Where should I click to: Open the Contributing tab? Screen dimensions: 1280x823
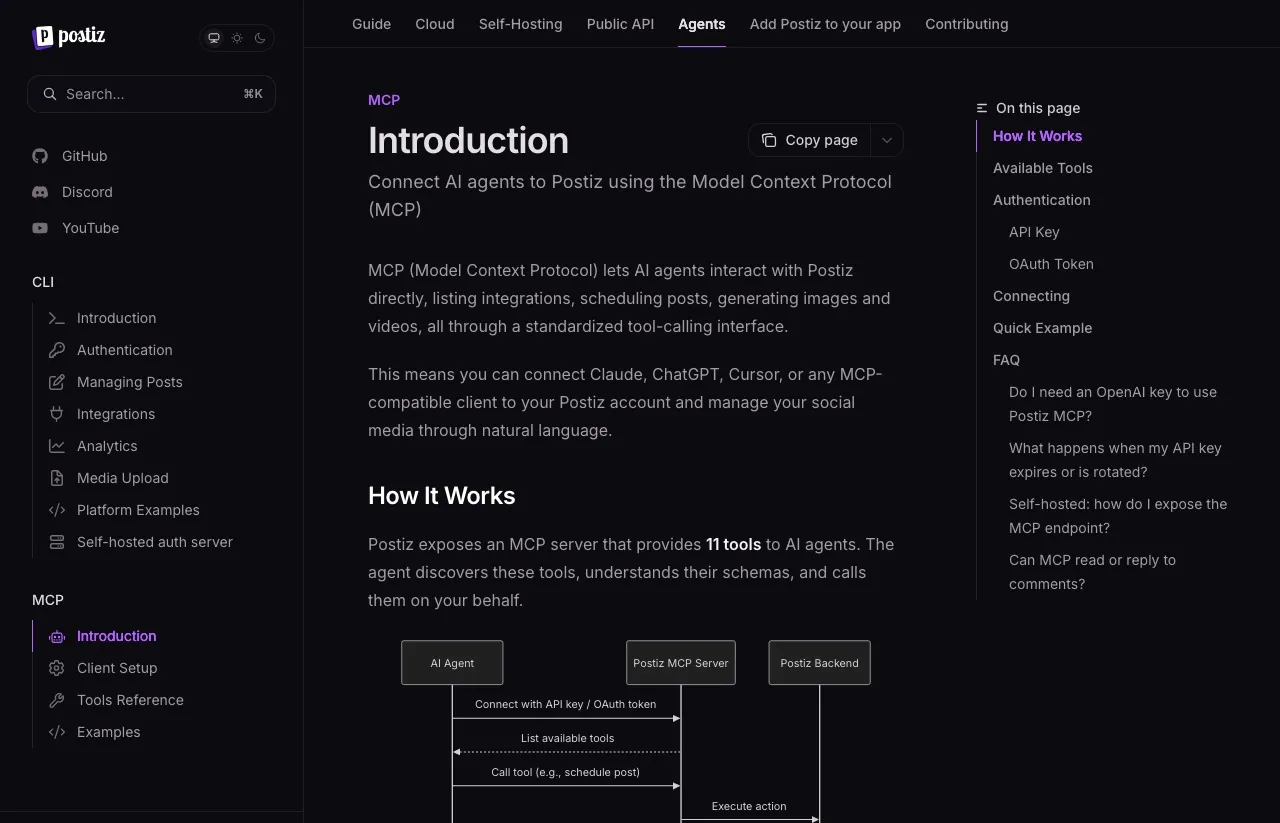pos(967,24)
